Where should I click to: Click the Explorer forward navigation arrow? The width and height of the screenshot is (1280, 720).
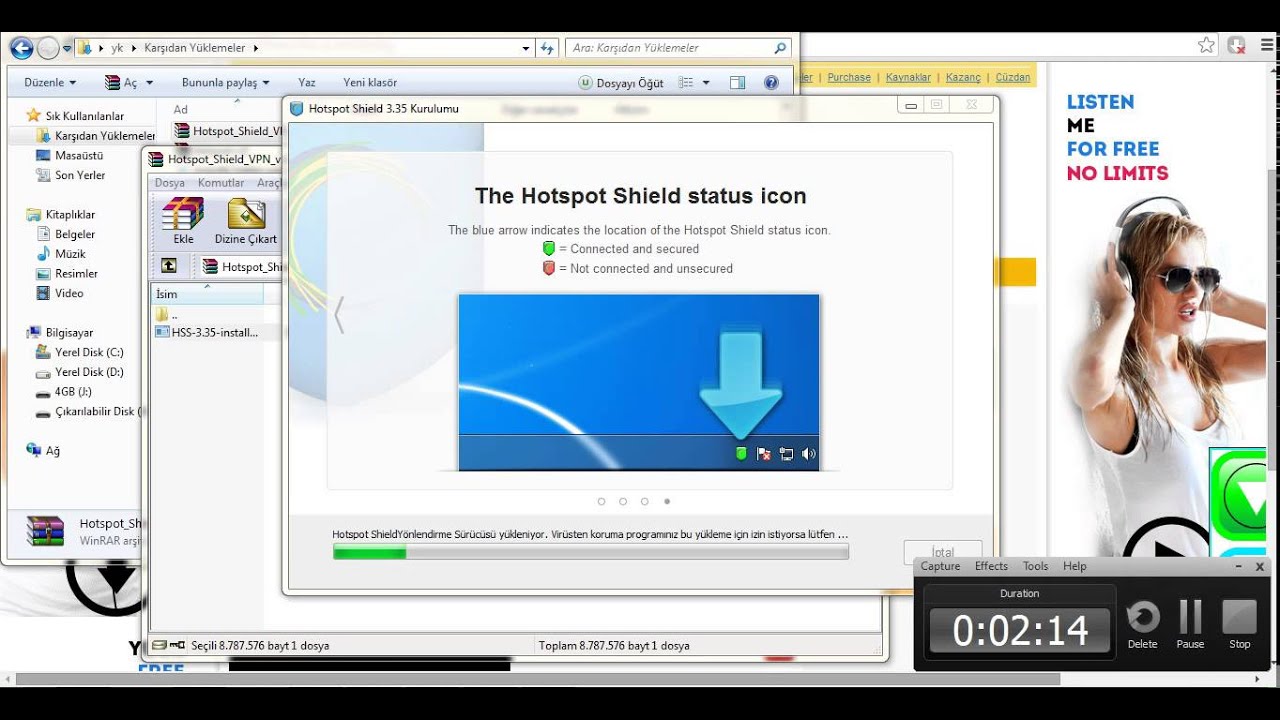point(48,47)
